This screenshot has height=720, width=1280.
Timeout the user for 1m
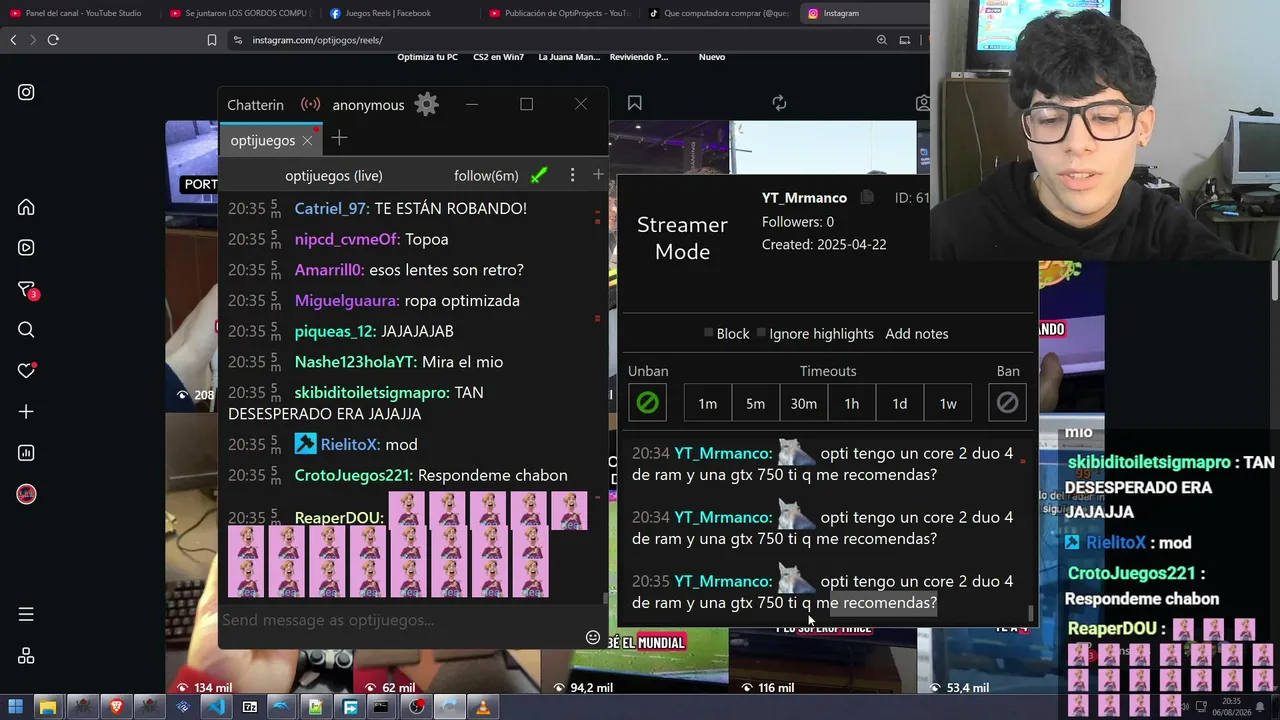708,403
